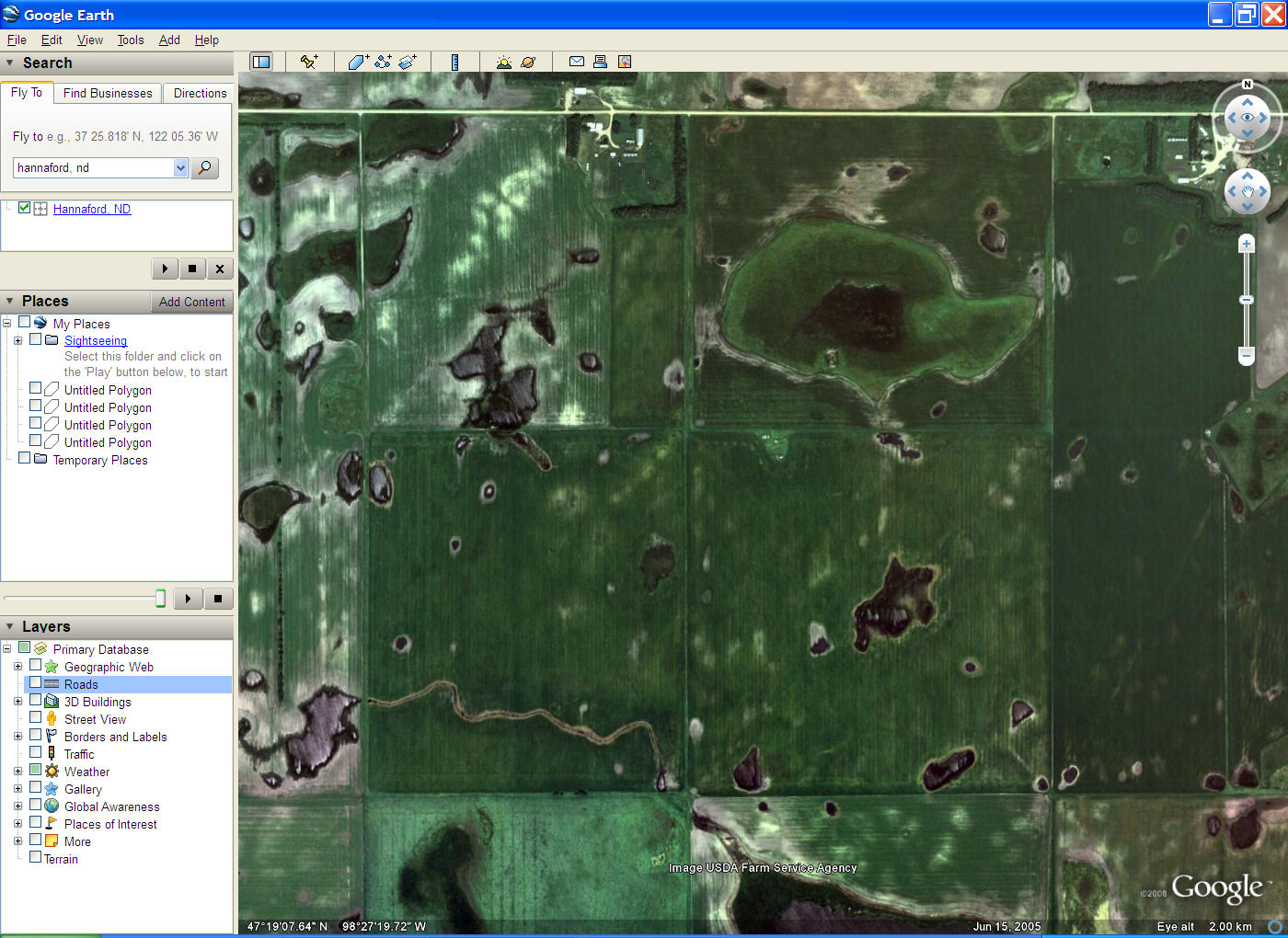Switch to Directions tab
This screenshot has height=938, width=1288.
tap(200, 93)
